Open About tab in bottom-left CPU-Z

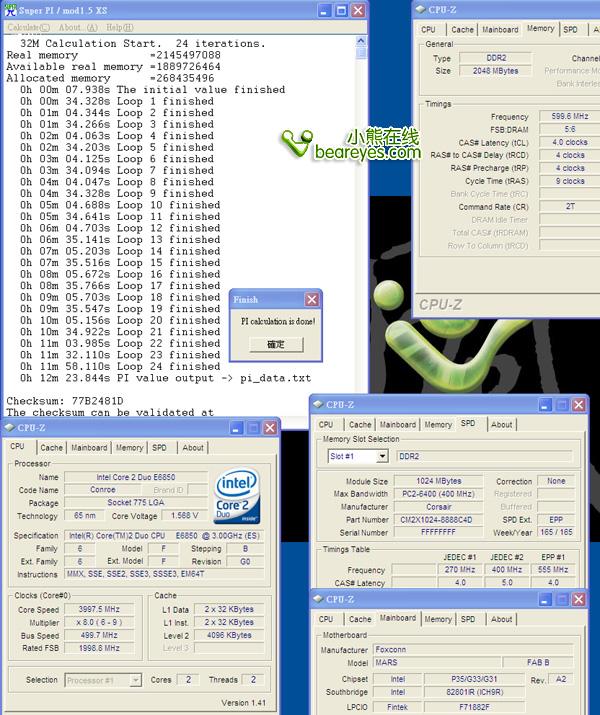[193, 448]
